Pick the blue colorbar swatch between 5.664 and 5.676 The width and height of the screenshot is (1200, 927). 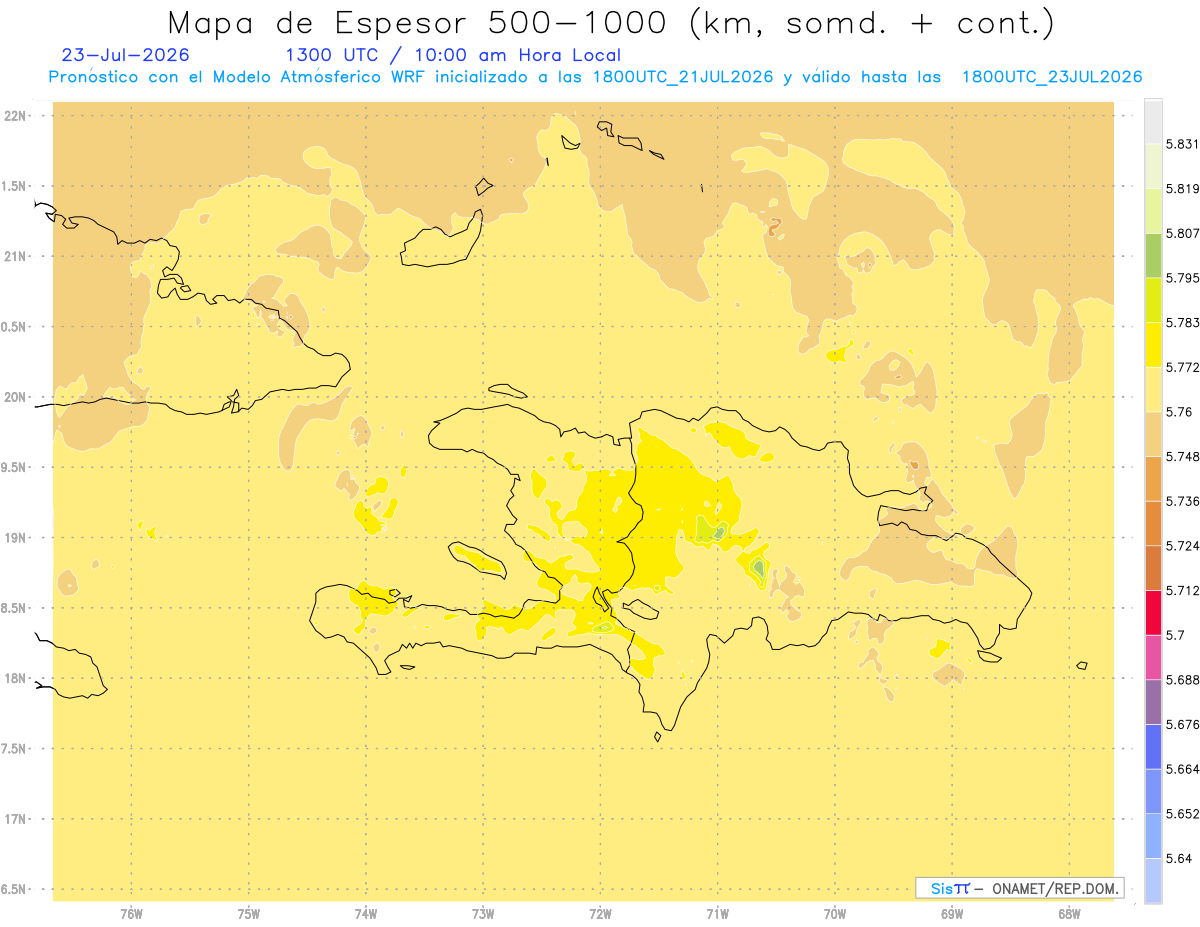1153,746
